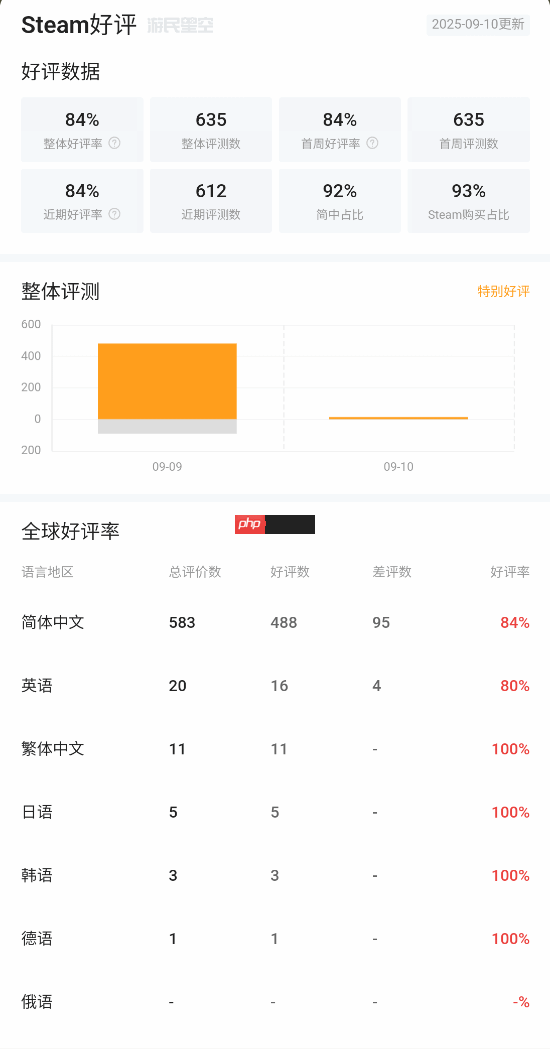The width and height of the screenshot is (550, 1049).
Task: Click the orange 09-09 positive reviews bar
Action: coord(167,381)
